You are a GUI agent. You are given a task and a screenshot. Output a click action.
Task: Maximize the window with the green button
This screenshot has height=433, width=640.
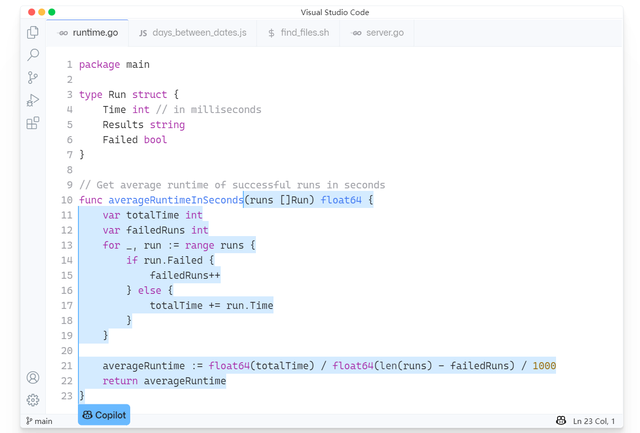coord(52,12)
